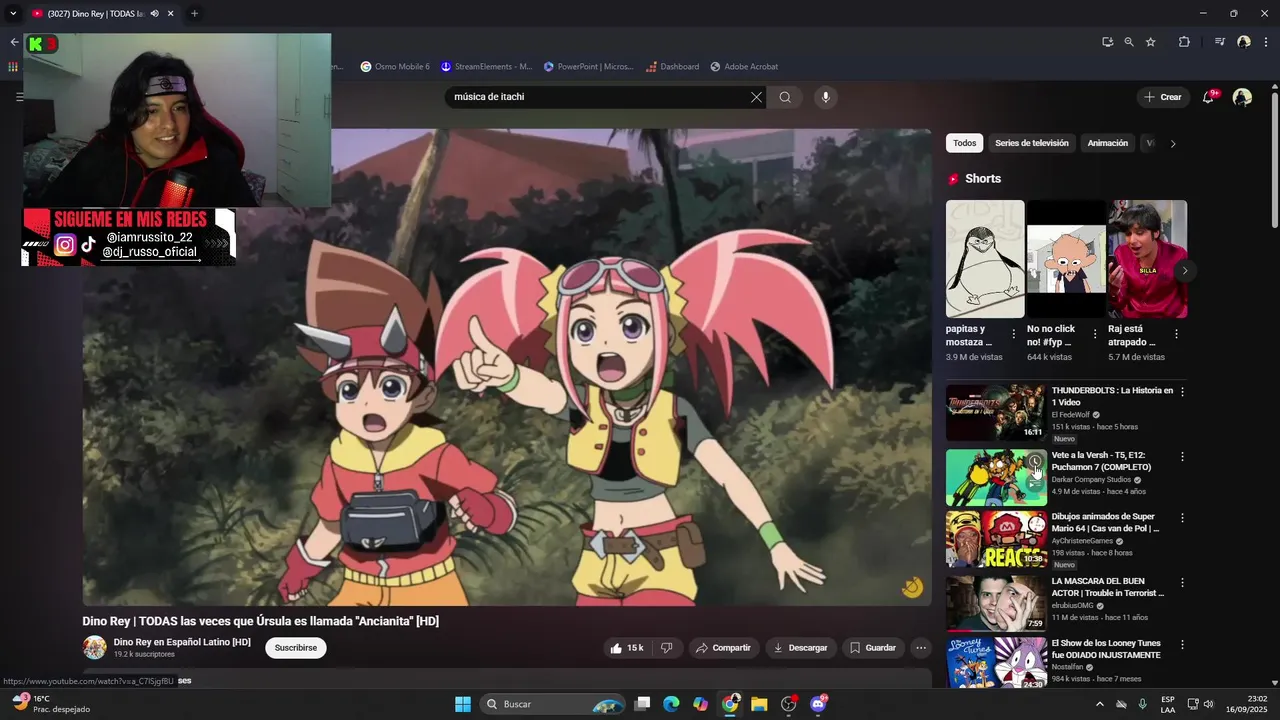The height and width of the screenshot is (720, 1280).
Task: Open a new browser tab
Action: pos(194,14)
